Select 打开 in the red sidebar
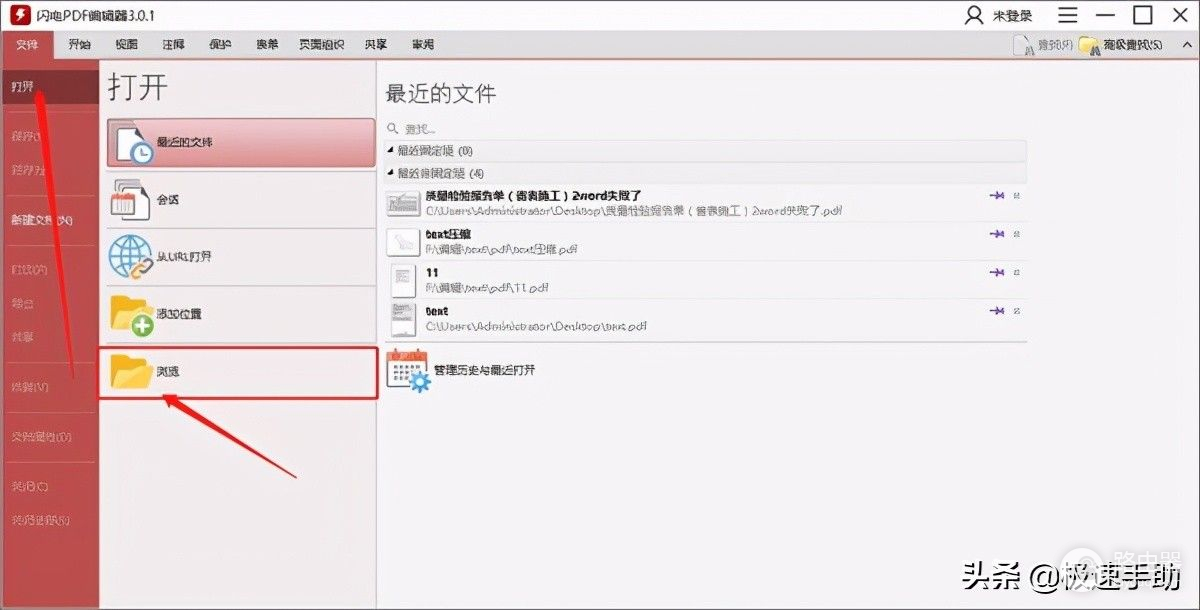 (49, 87)
